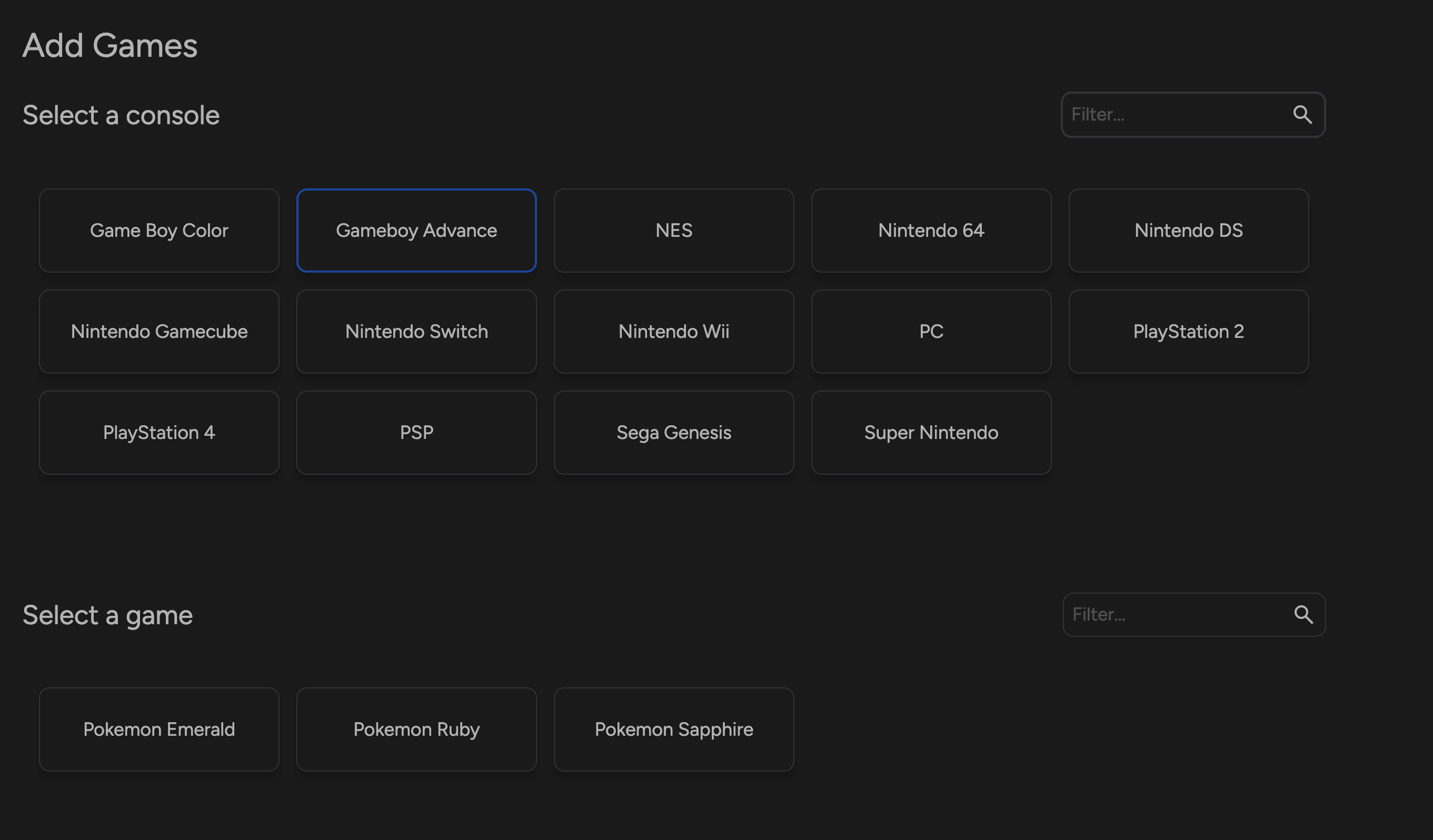This screenshot has height=840, width=1433.
Task: Pick the PSP console card
Action: point(416,433)
